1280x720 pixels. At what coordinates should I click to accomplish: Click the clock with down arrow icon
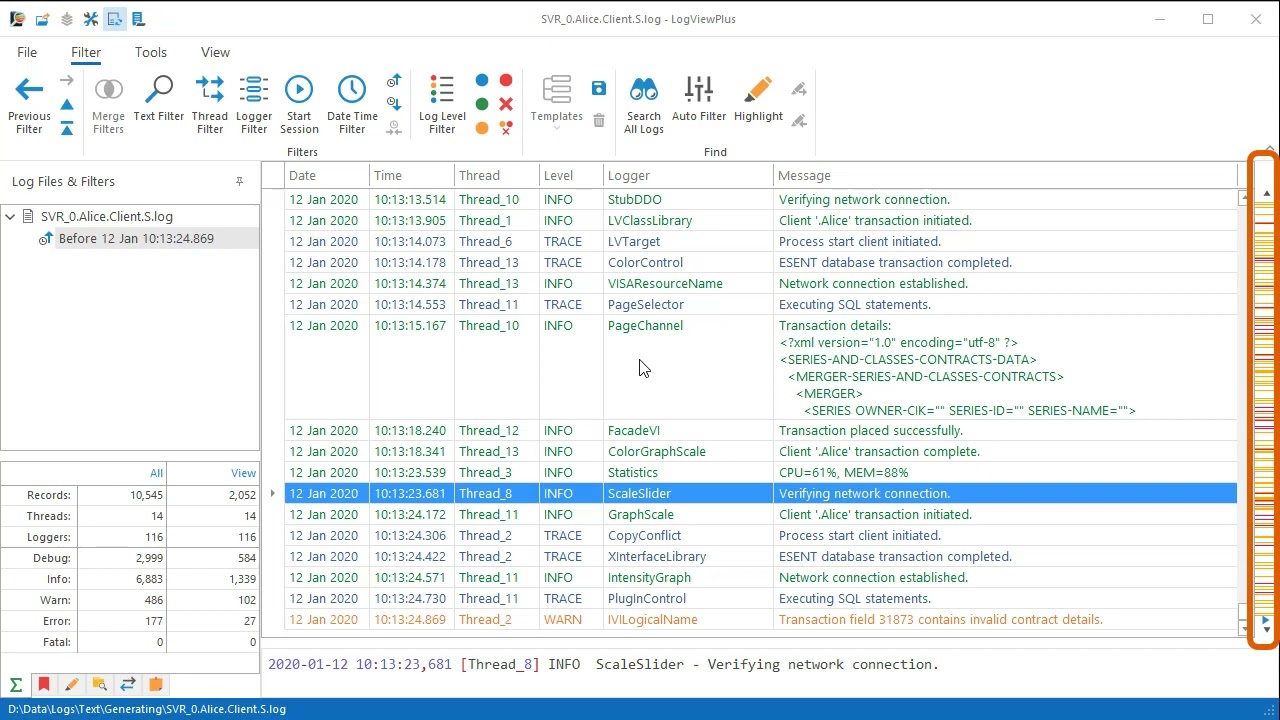pos(394,104)
